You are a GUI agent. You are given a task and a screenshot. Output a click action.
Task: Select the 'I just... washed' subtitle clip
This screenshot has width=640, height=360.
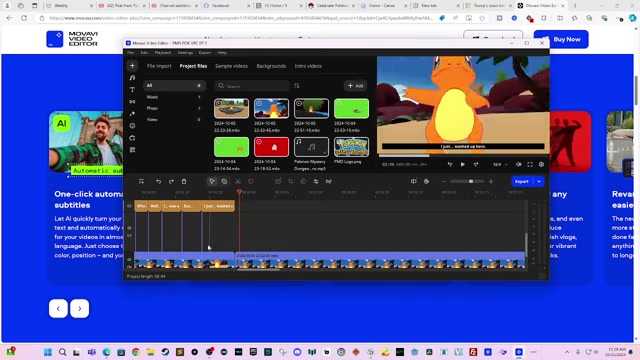pos(218,206)
